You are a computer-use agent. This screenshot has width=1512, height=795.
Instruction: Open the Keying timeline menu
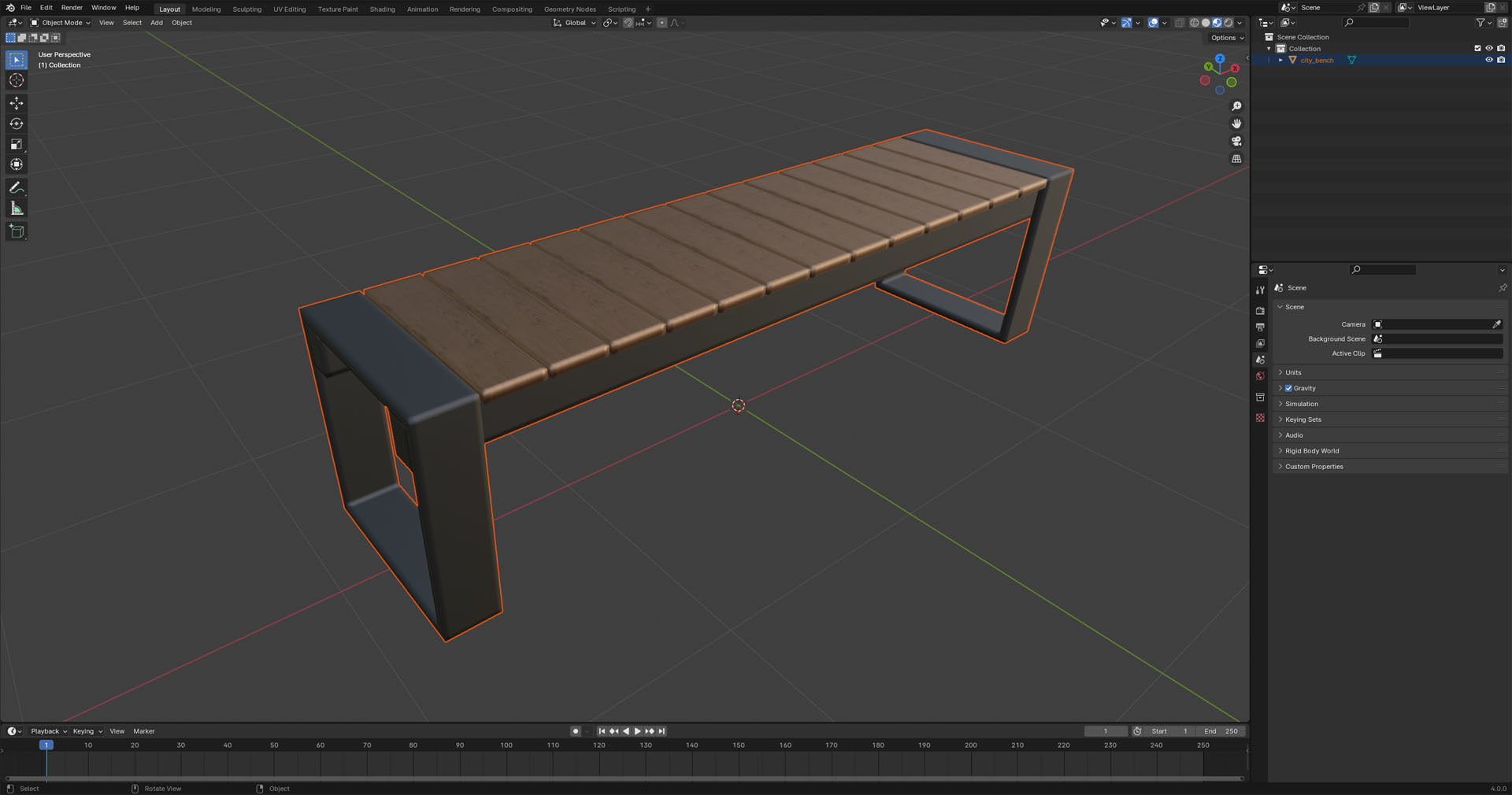(x=87, y=731)
